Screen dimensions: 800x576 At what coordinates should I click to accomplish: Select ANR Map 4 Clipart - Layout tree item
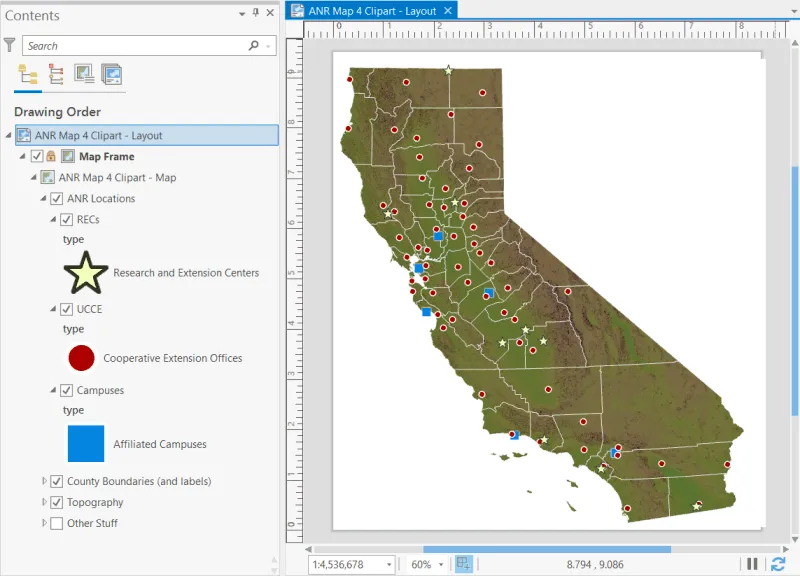click(x=98, y=135)
